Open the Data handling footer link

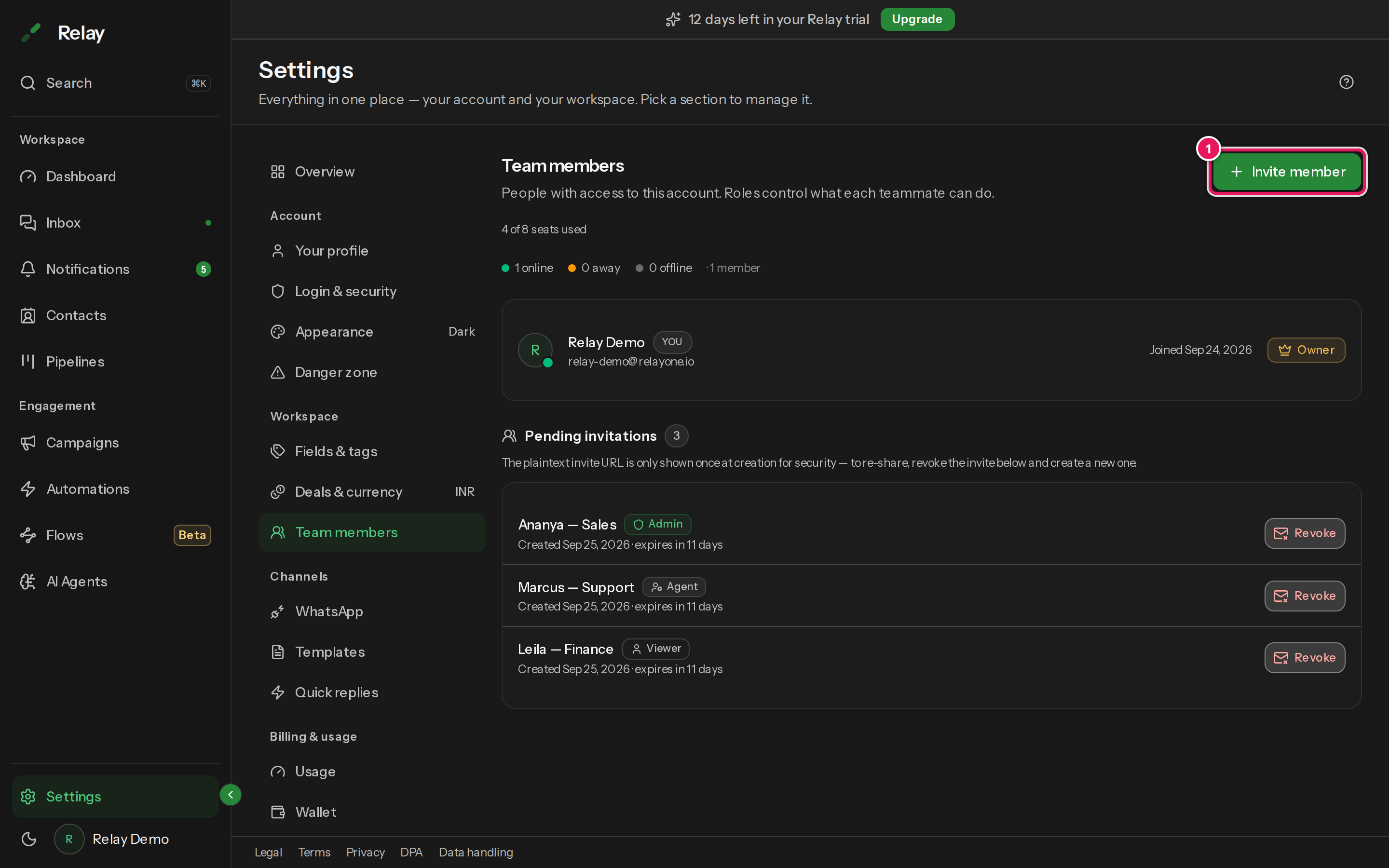(x=476, y=853)
